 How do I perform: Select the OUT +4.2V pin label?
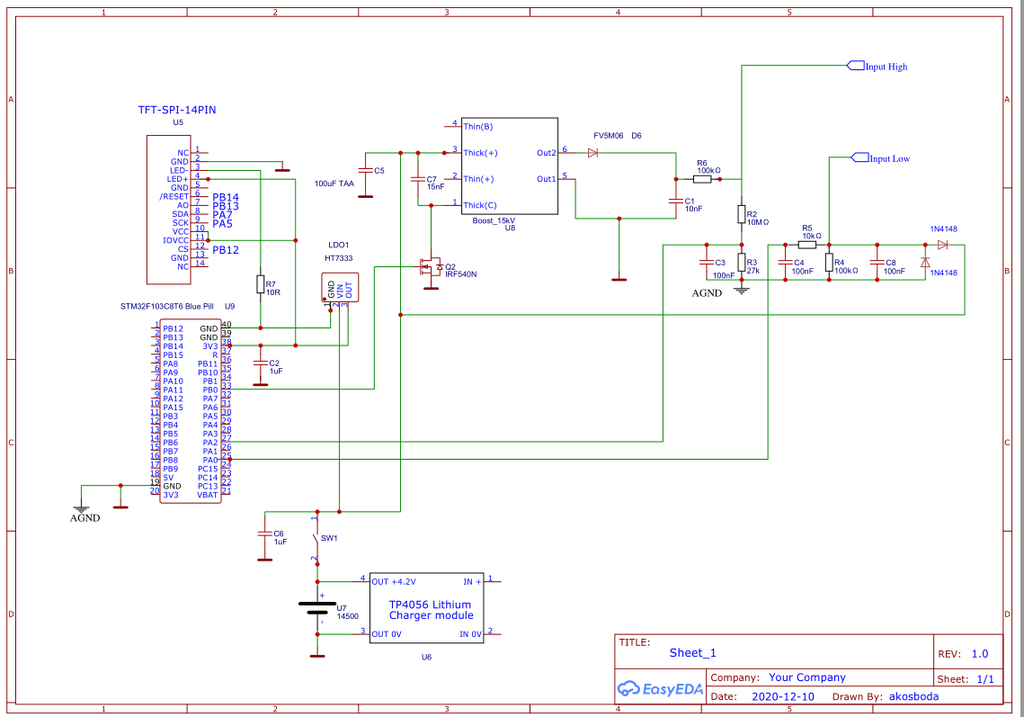[394, 582]
